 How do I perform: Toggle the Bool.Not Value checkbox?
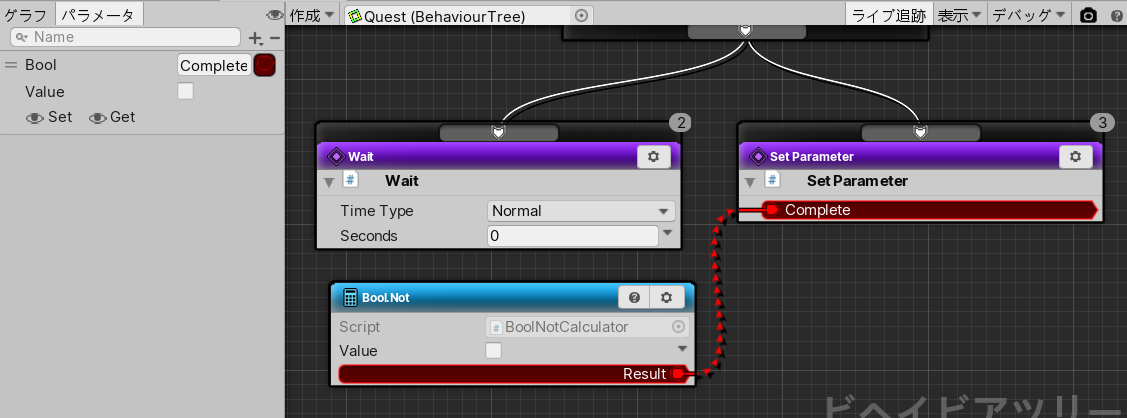pos(493,351)
